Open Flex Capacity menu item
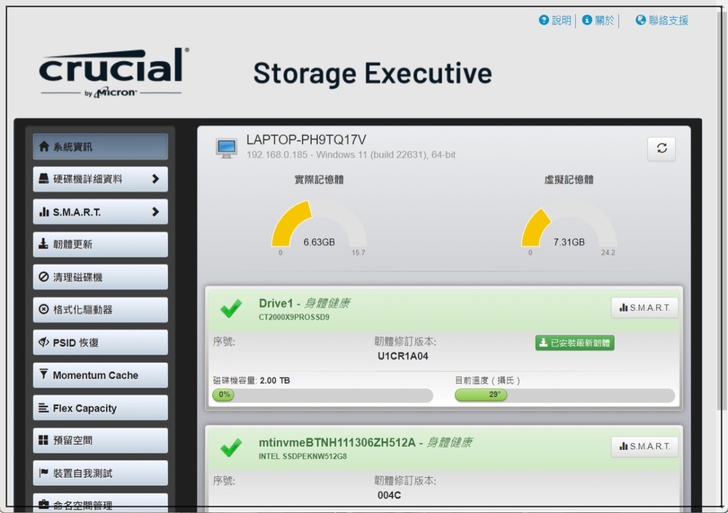The height and width of the screenshot is (513, 728). point(100,408)
